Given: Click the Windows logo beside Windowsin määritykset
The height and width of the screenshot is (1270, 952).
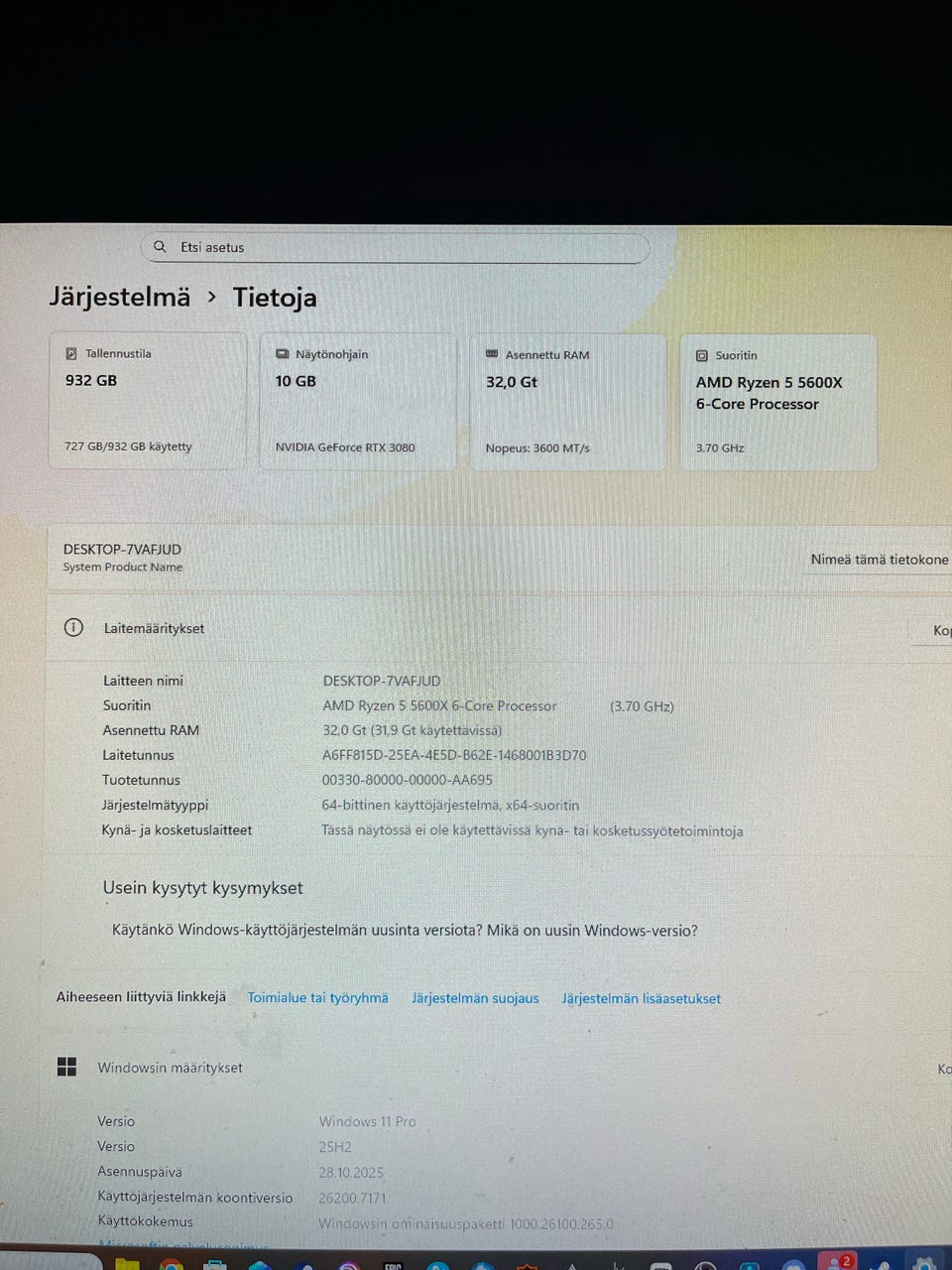Looking at the screenshot, I should 66,1067.
